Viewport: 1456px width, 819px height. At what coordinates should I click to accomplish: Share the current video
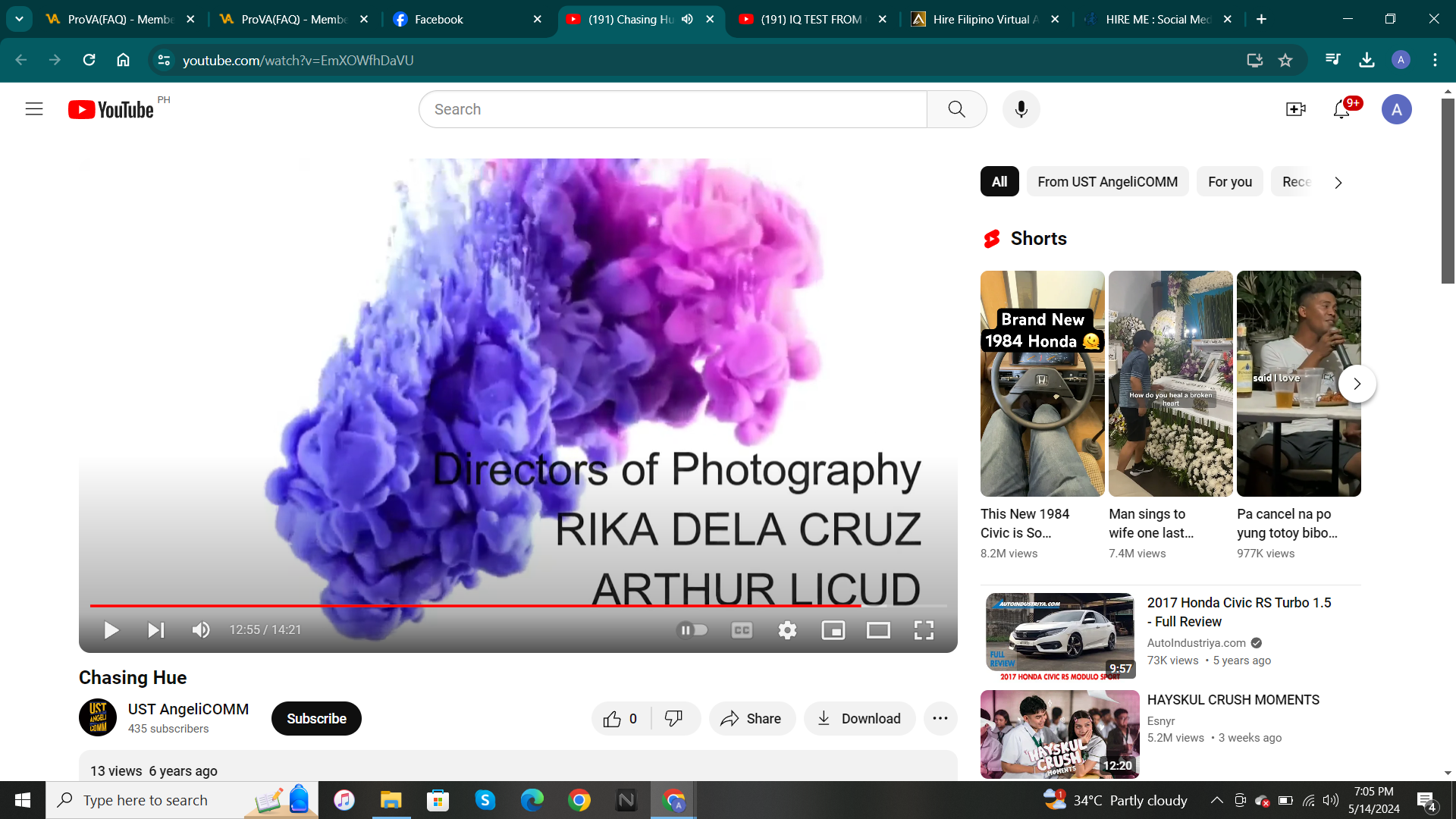point(752,718)
